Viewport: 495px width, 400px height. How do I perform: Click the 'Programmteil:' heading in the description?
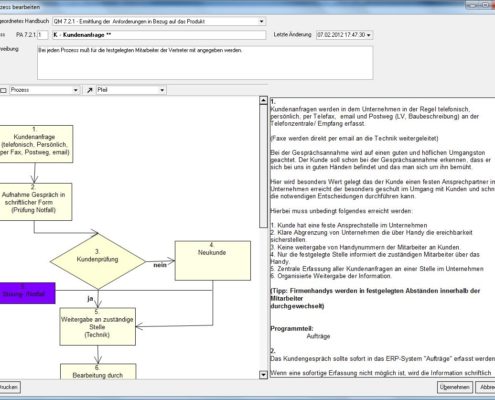pos(291,328)
